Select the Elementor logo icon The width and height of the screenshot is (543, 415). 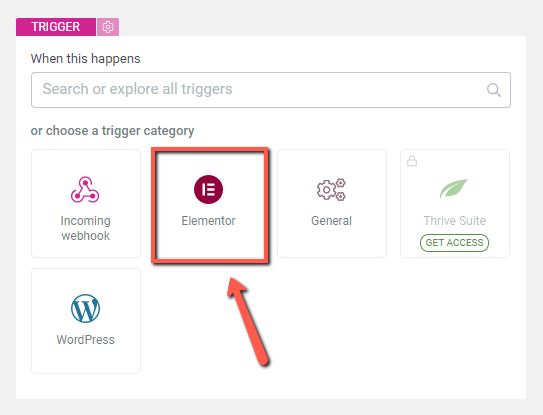pyautogui.click(x=208, y=189)
